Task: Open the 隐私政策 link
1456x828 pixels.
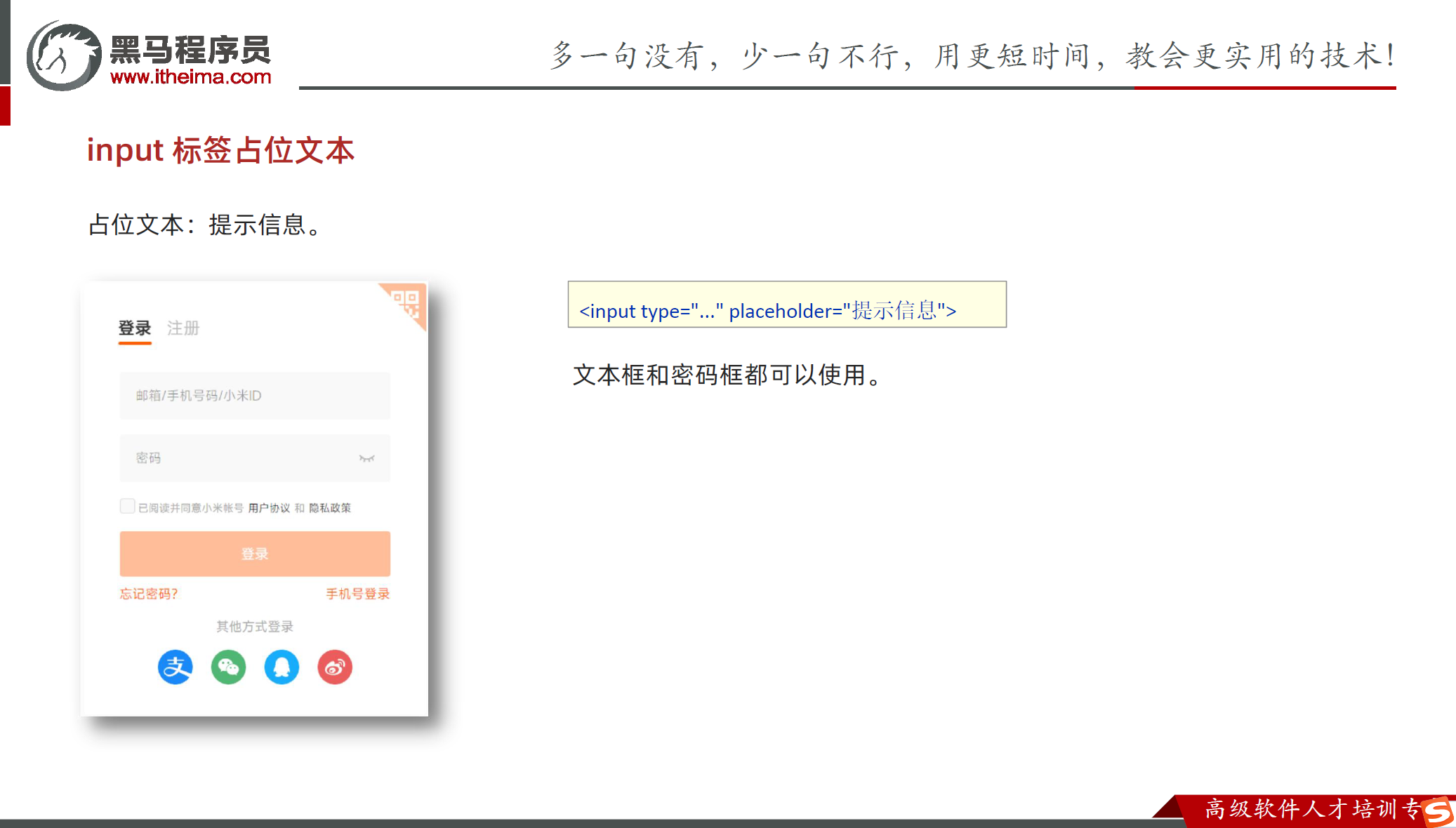Action: click(x=330, y=508)
